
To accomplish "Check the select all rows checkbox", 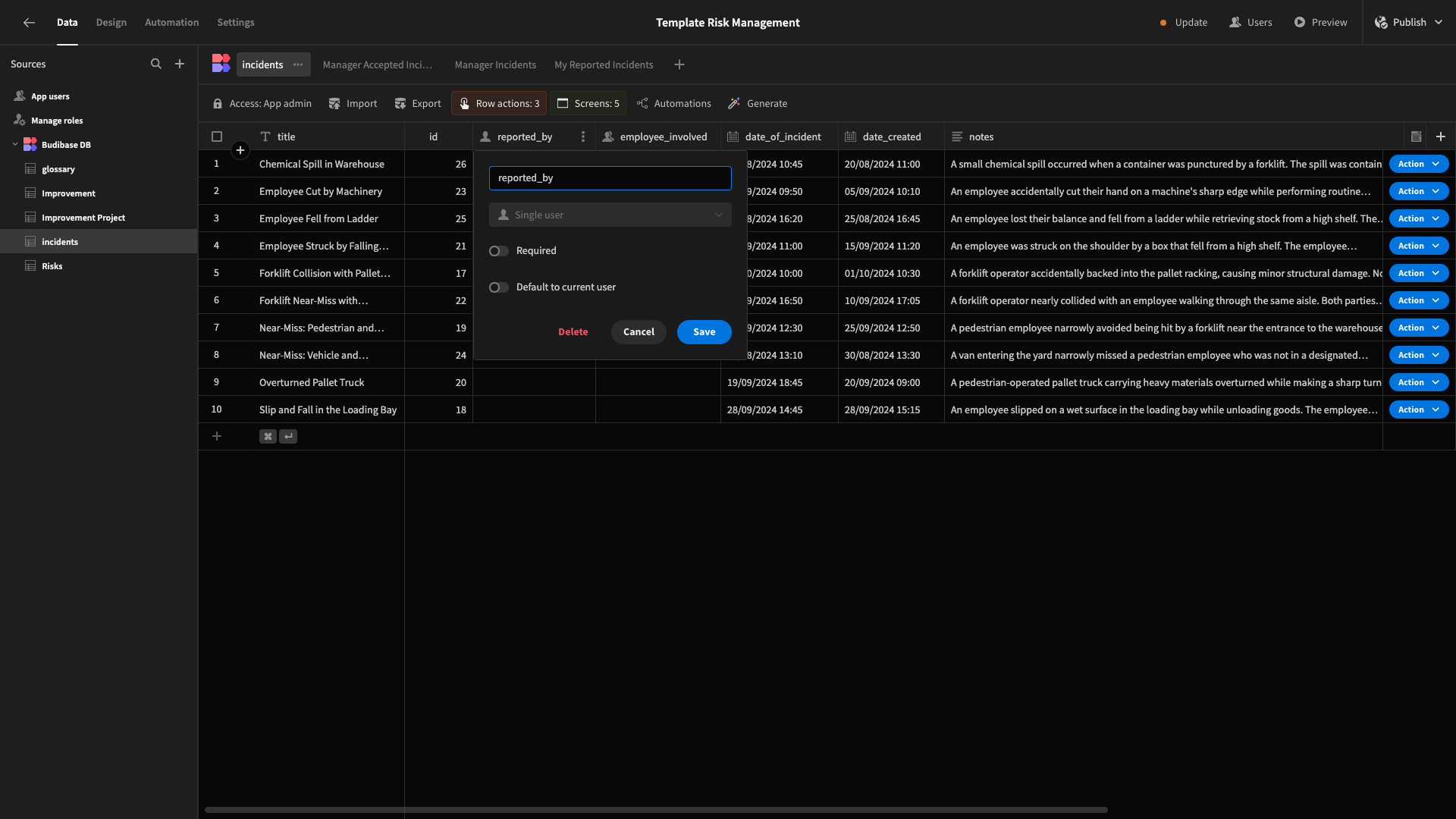I will 216,136.
